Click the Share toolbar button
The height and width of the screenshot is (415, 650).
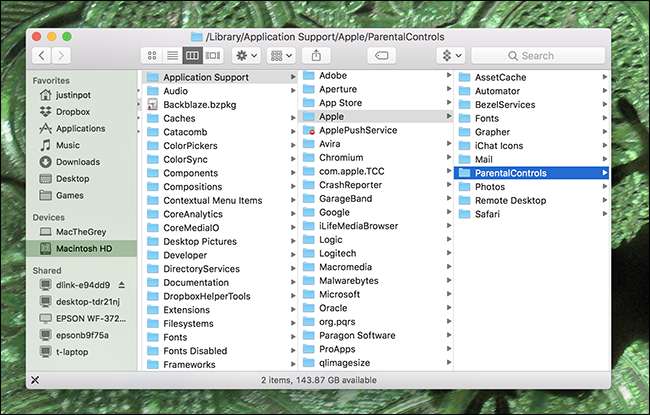pyautogui.click(x=316, y=56)
